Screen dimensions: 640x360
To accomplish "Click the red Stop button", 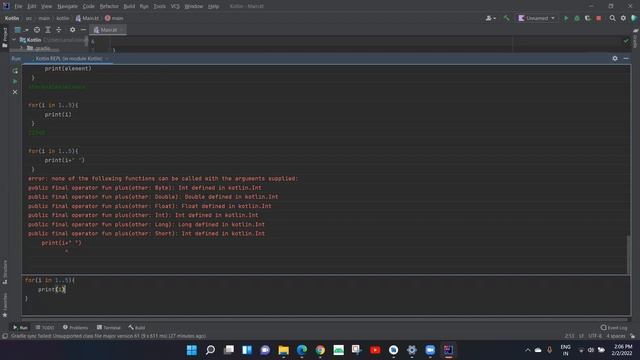I will [599, 18].
